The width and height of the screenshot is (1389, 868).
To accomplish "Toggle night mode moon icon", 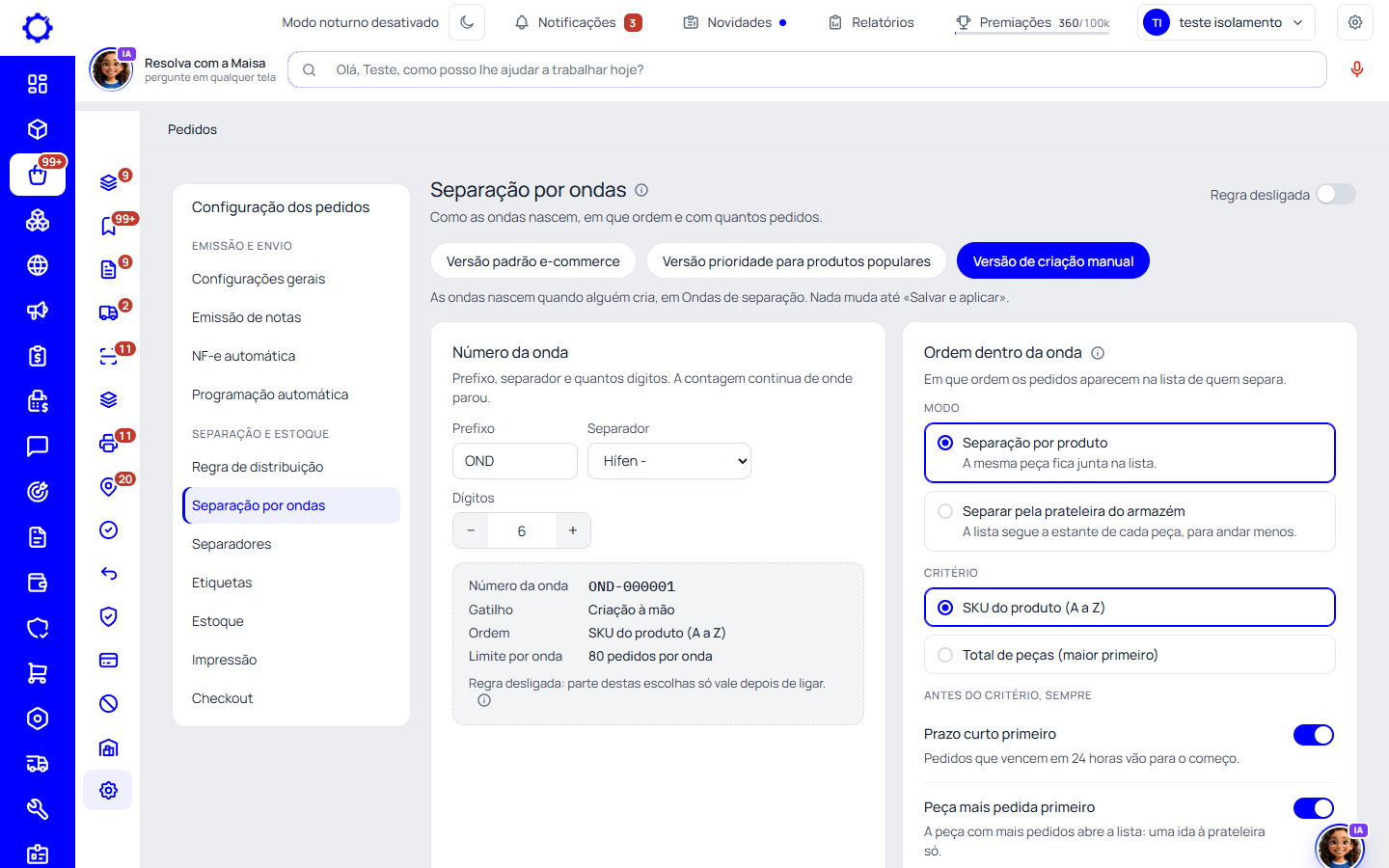I will 467,22.
